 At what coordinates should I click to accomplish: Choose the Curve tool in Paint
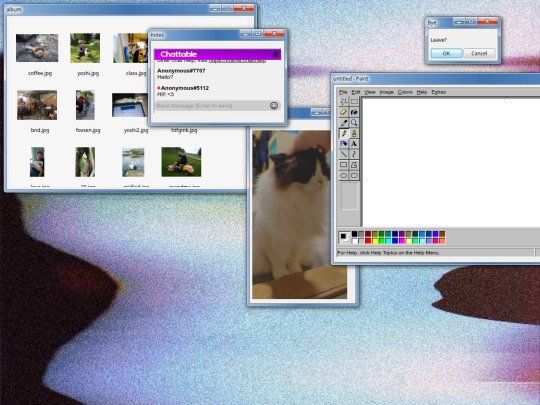pyautogui.click(x=354, y=154)
